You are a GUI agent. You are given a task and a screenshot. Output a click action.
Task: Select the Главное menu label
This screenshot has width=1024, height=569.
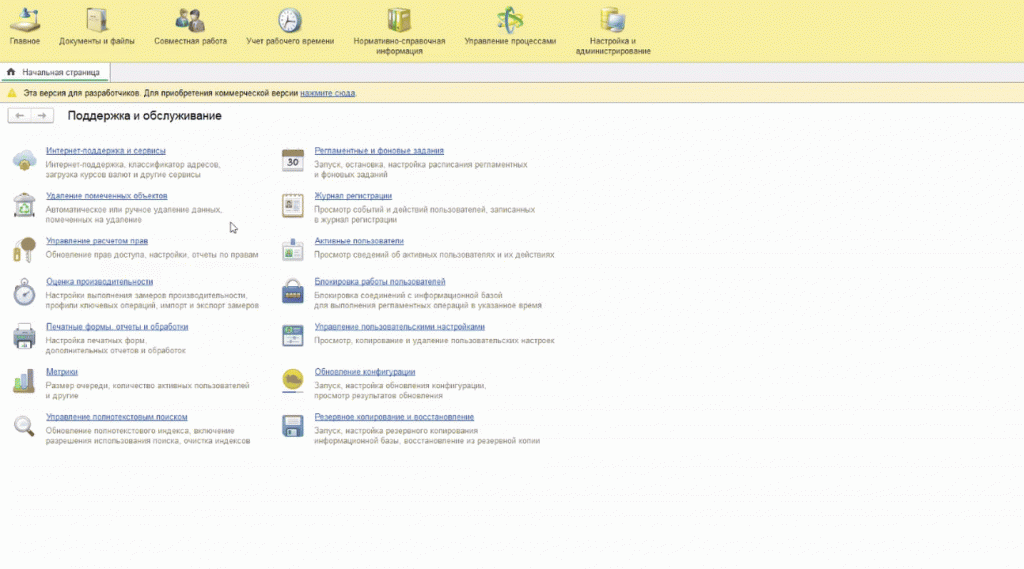pyautogui.click(x=25, y=41)
